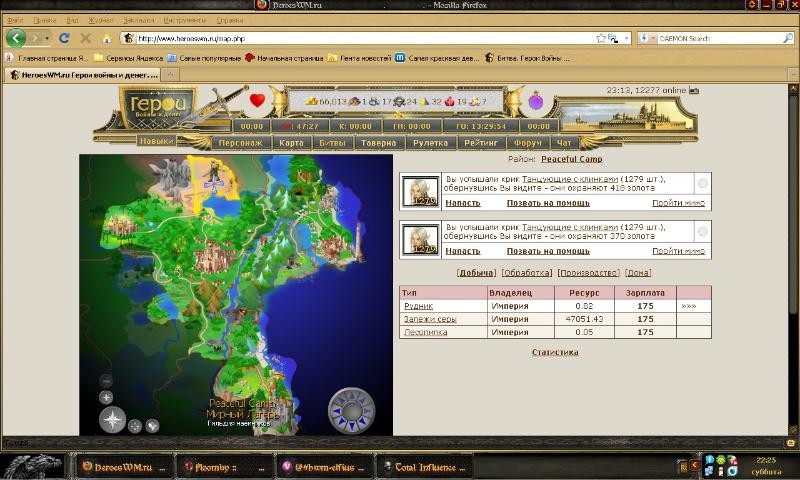Zoom in map with plus button
Screen dimensions: 800x480
tap(106, 397)
